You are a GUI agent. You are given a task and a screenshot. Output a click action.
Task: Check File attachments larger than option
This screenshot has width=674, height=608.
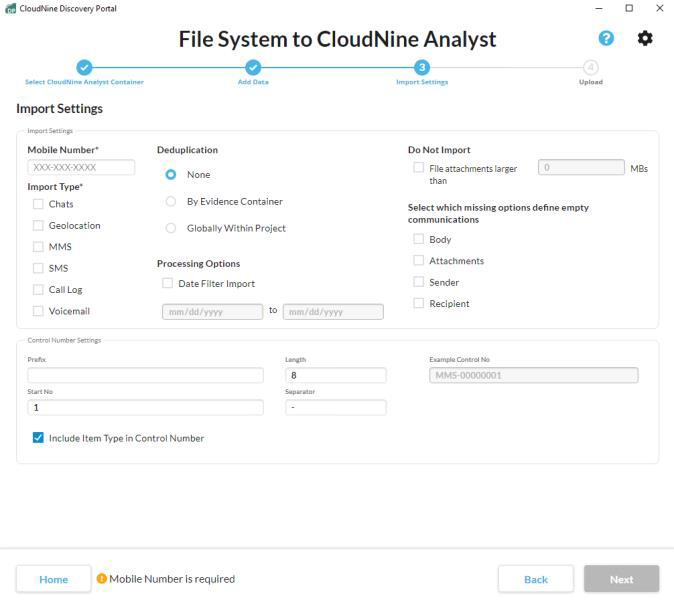(x=418, y=168)
